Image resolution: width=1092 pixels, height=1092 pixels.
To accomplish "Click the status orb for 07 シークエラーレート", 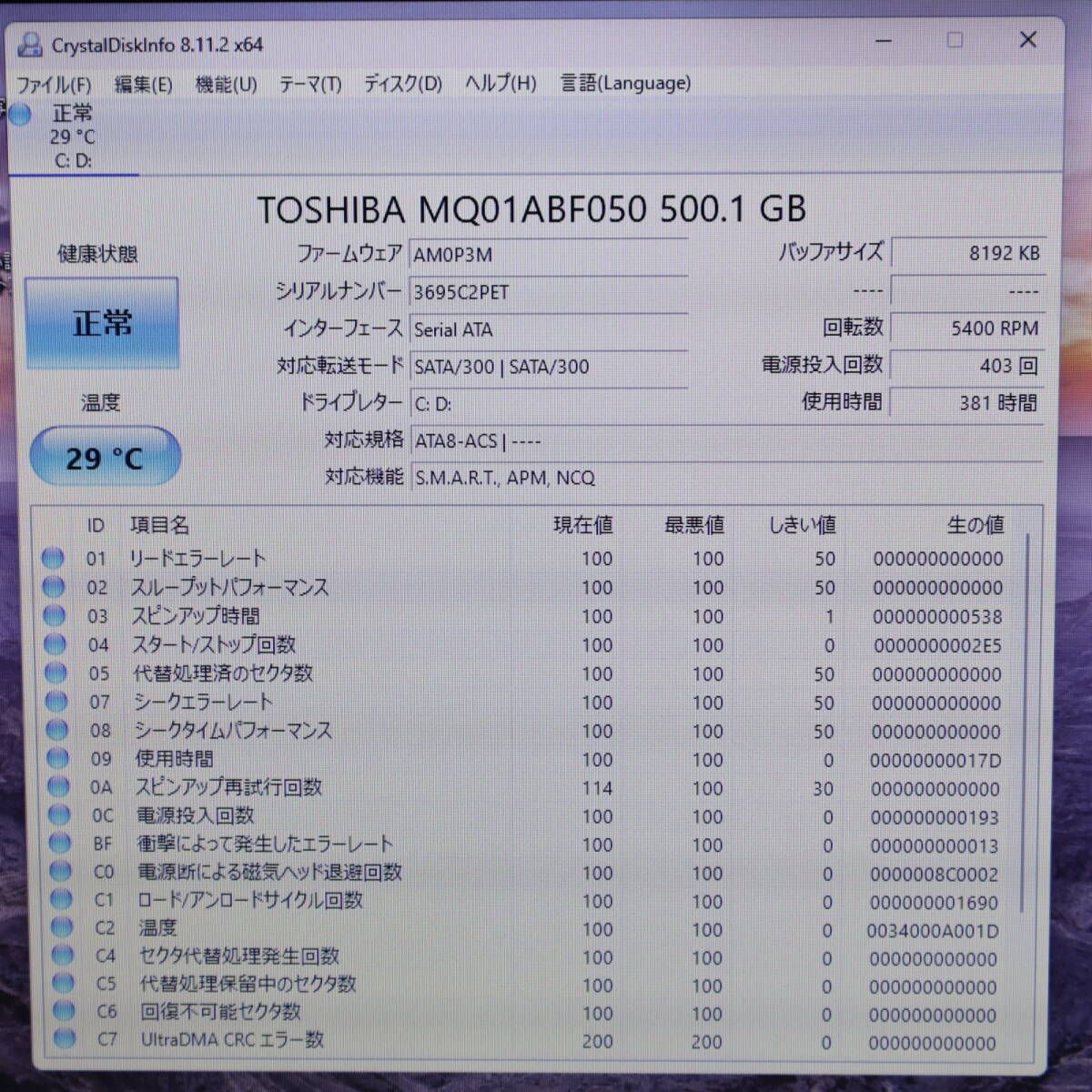I will tap(56, 702).
